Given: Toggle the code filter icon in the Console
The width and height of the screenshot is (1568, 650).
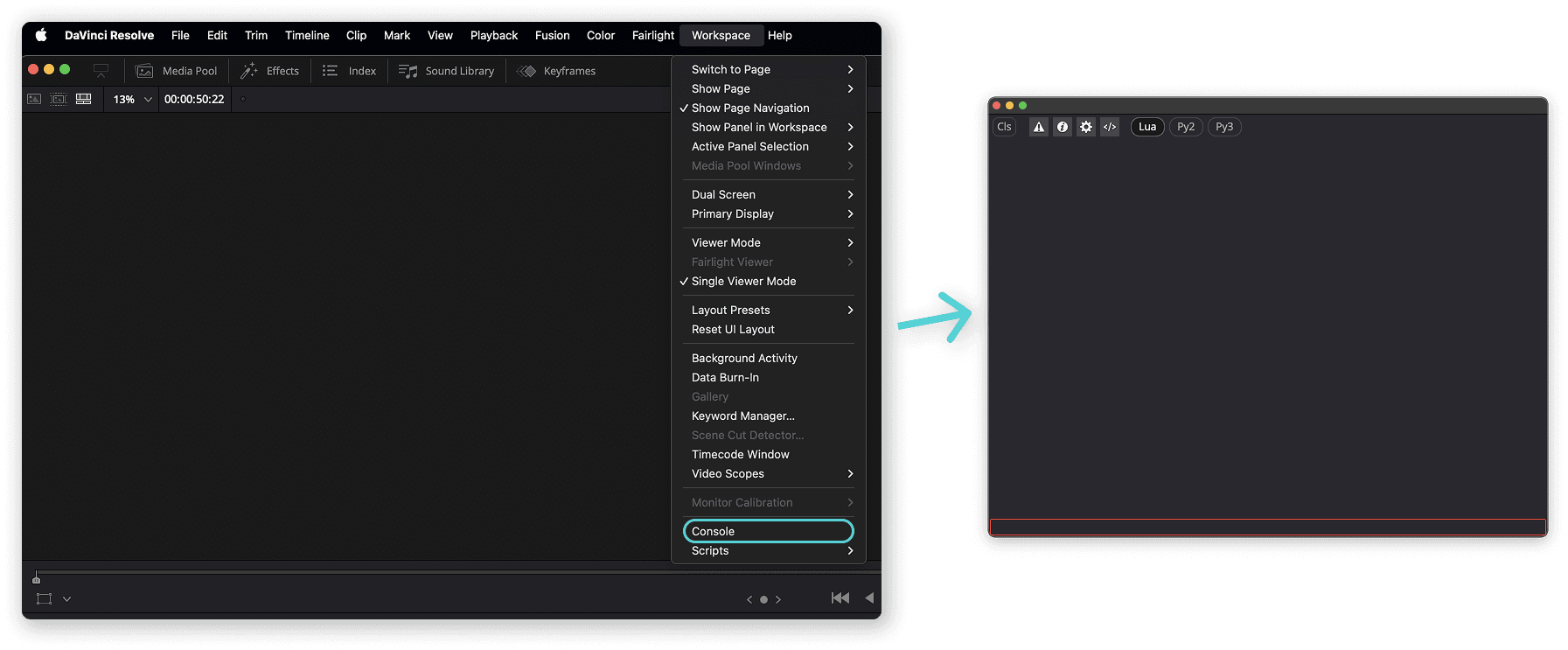Looking at the screenshot, I should coord(1110,127).
